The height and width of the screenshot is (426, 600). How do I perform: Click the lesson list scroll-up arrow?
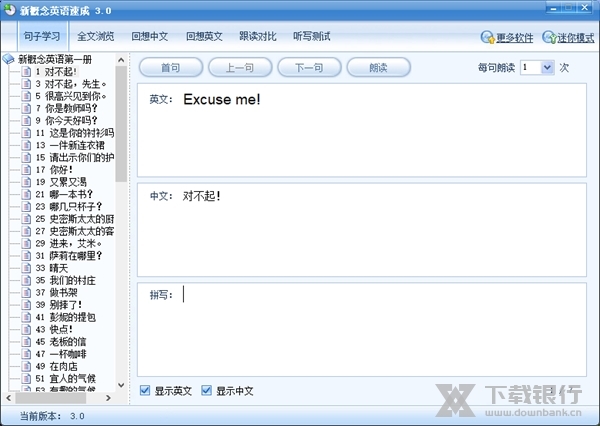tap(121, 60)
